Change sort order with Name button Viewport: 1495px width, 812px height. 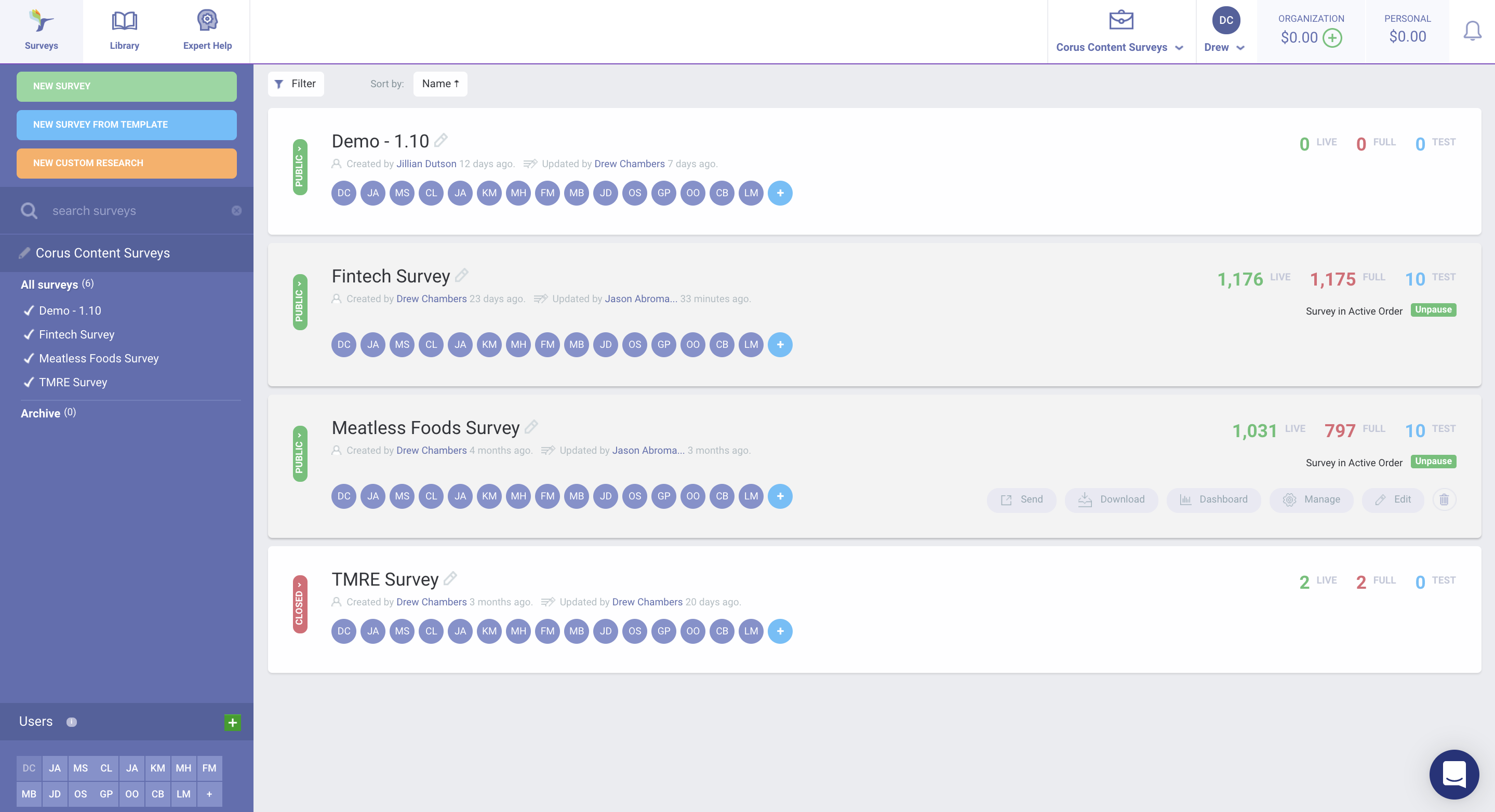pos(440,84)
